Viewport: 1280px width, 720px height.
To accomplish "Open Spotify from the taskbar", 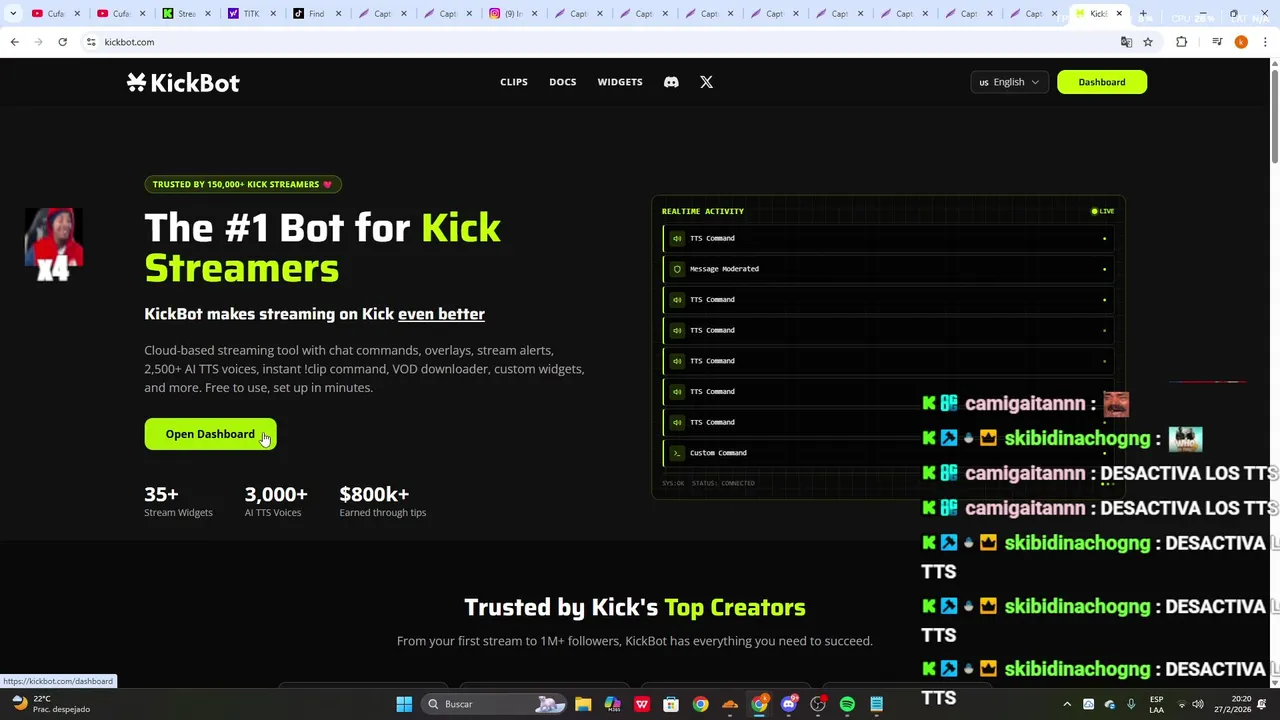I will pyautogui.click(x=847, y=704).
